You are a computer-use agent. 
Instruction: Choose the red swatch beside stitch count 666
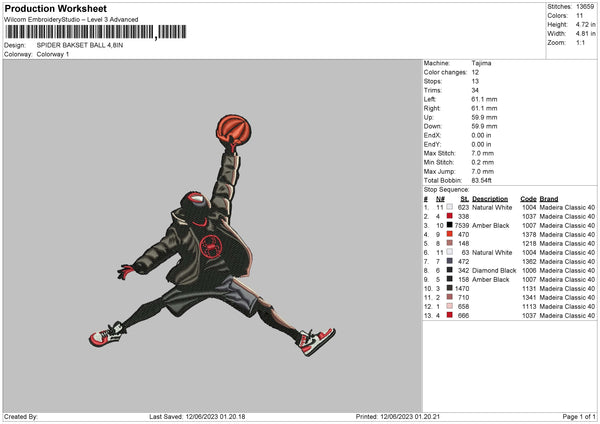tap(449, 315)
